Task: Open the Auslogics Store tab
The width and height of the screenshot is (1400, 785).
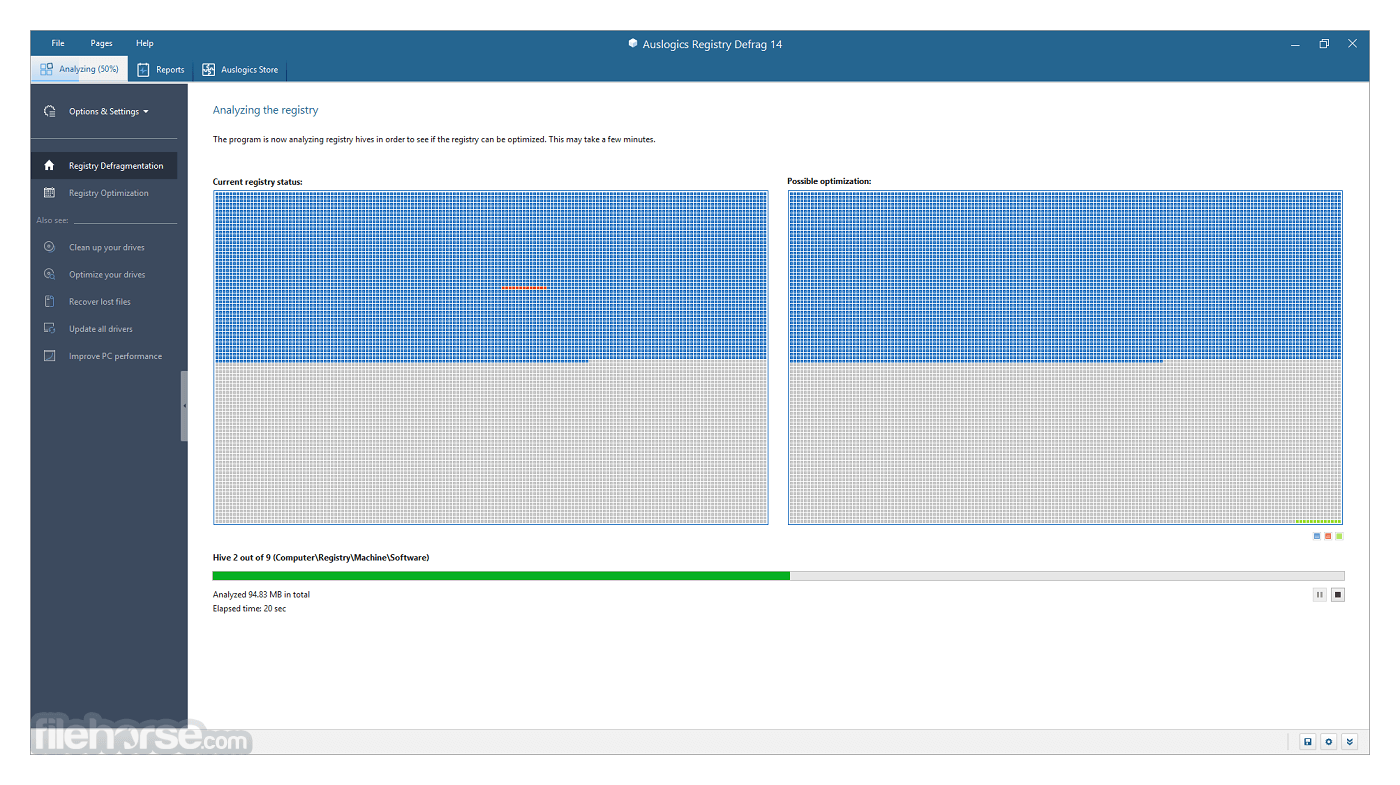Action: tap(240, 69)
